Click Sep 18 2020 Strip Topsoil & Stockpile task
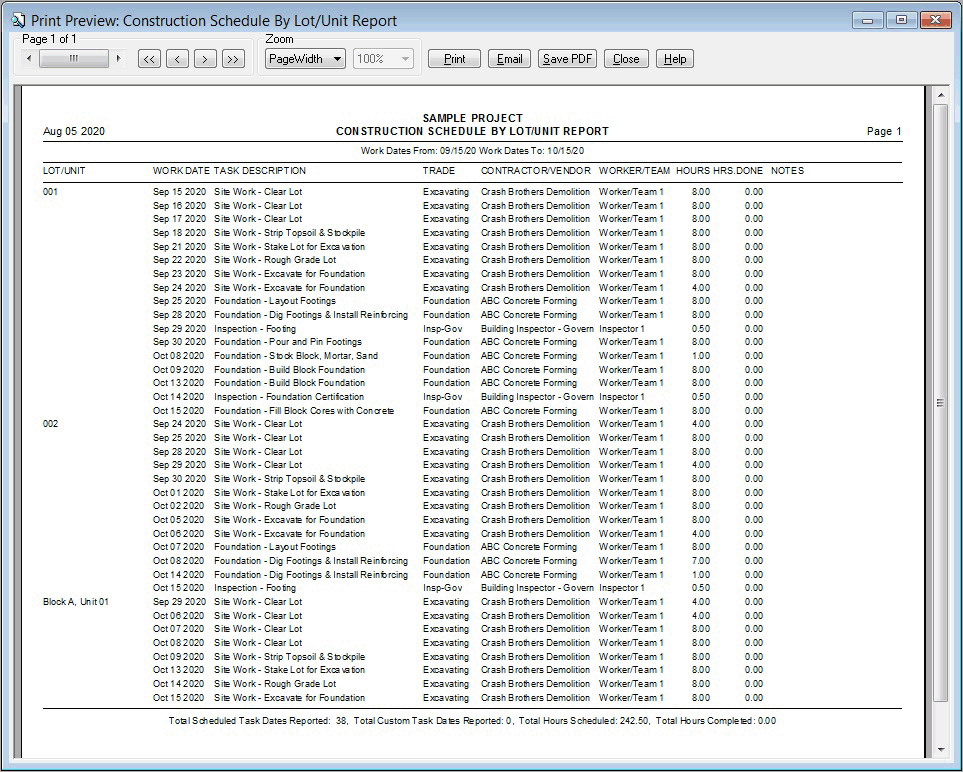 point(458,233)
